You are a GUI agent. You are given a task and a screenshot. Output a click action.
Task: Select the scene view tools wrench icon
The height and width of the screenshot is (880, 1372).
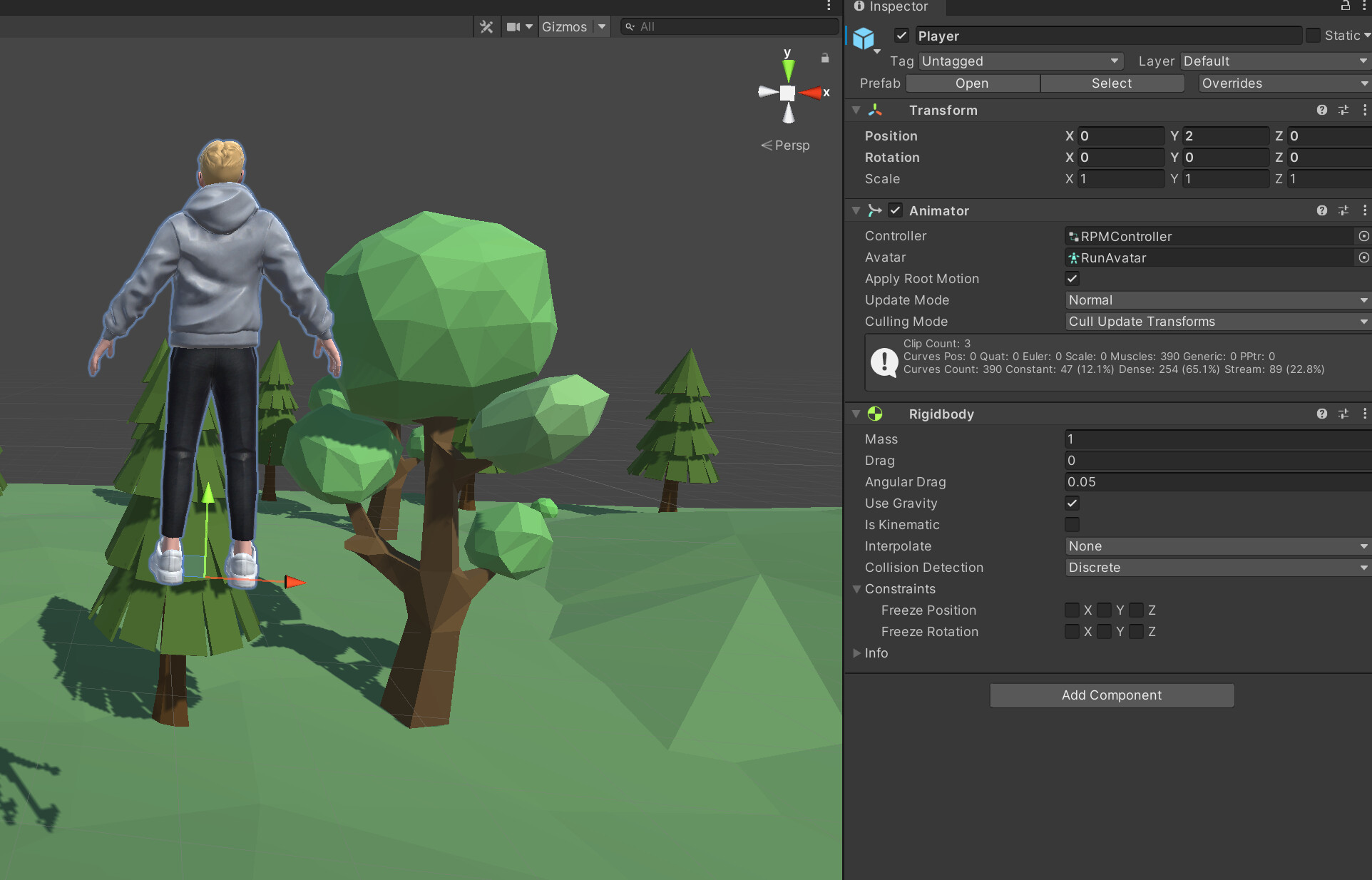click(x=486, y=26)
